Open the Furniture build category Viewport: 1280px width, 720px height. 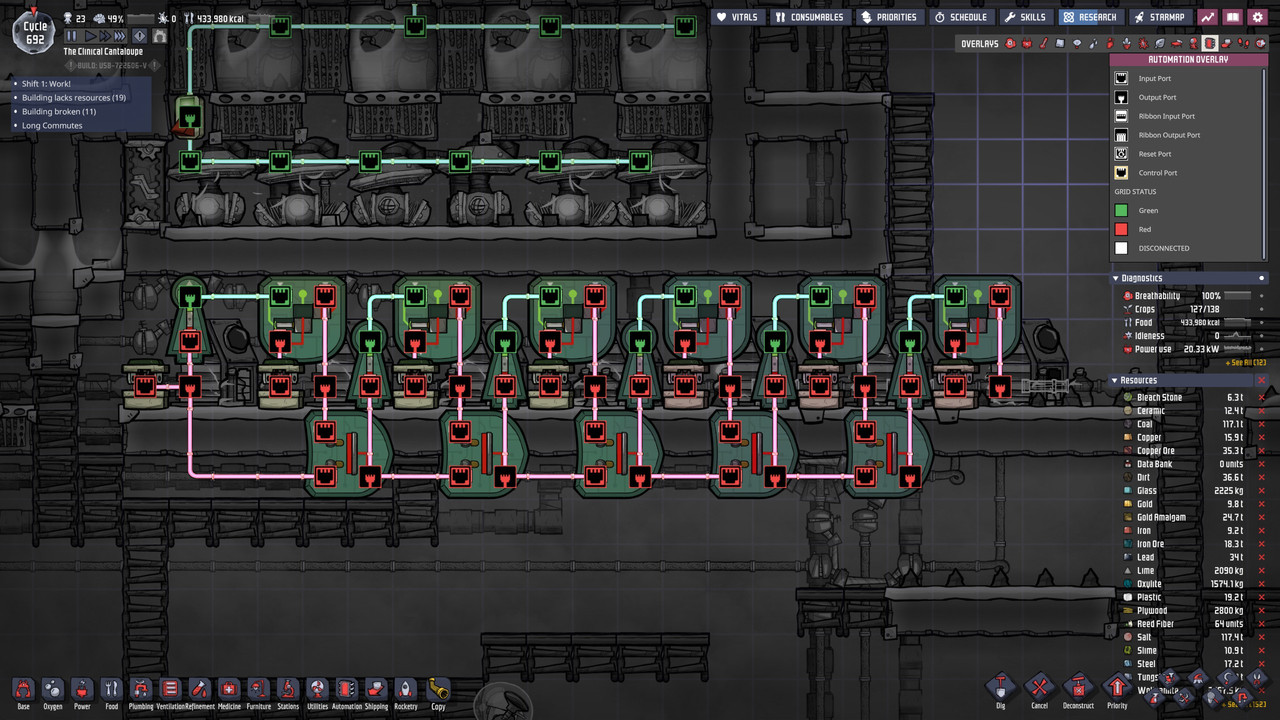point(259,689)
